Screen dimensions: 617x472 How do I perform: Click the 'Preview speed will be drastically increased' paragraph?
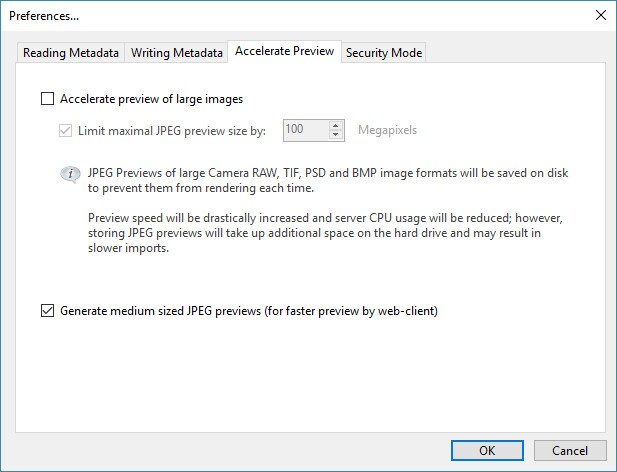(328, 235)
